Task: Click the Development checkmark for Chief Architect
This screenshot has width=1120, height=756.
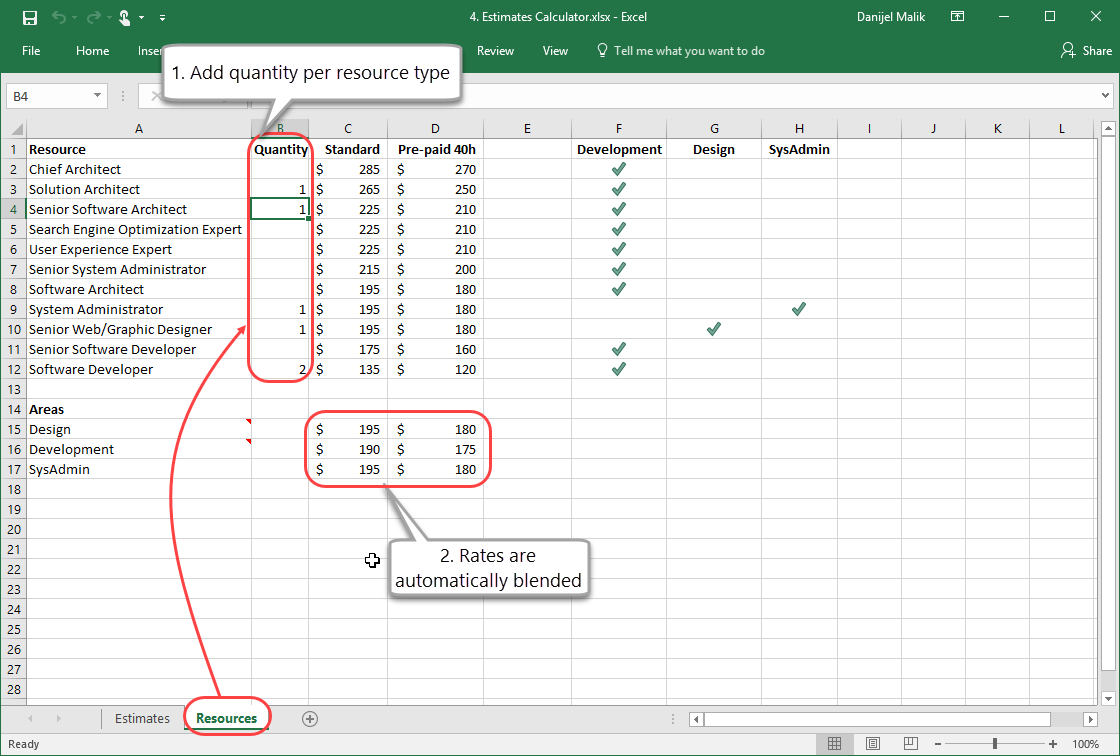Action: tap(618, 169)
